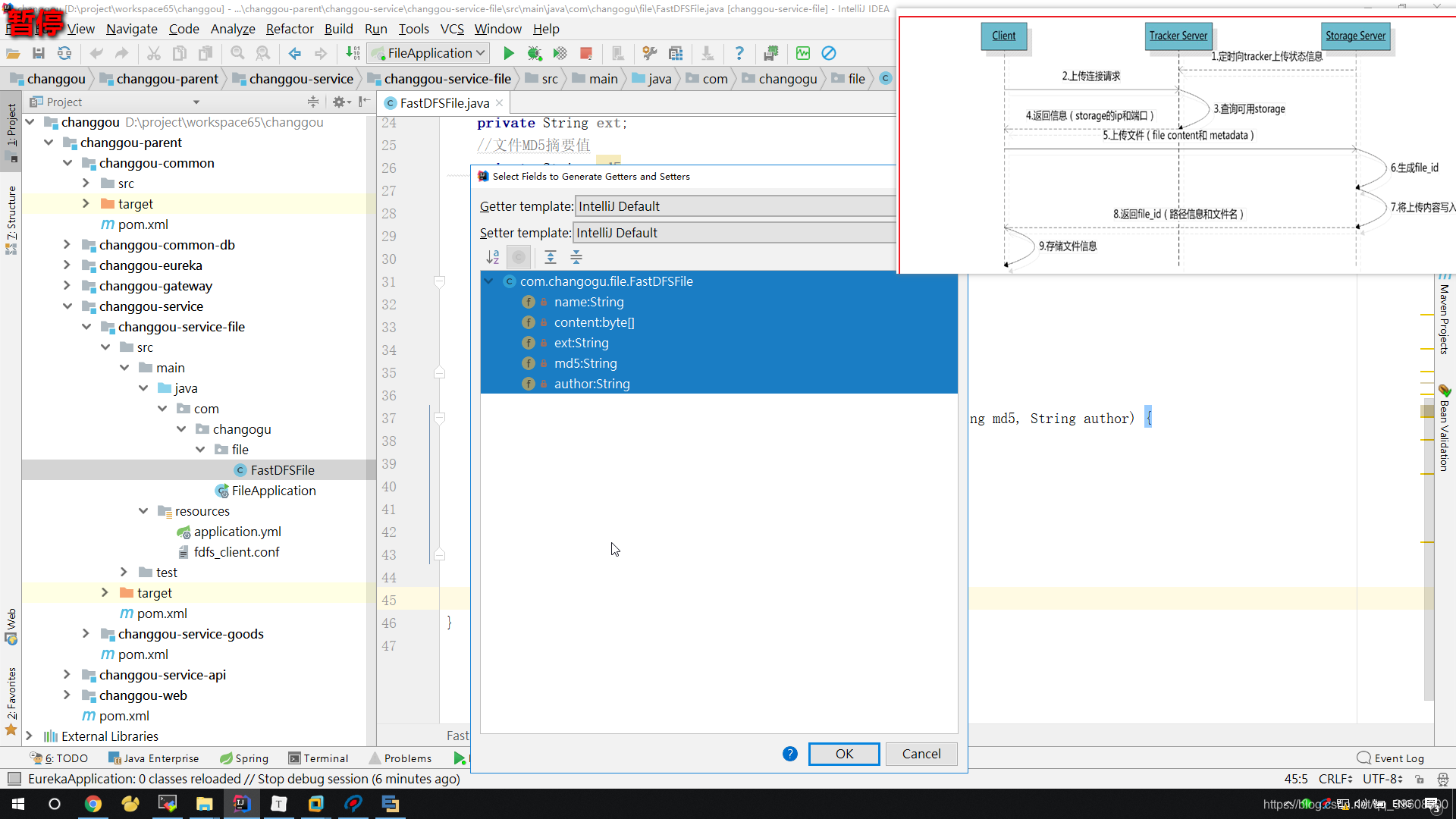Open Chrome from Windows taskbar
Image resolution: width=1456 pixels, height=819 pixels.
[x=93, y=804]
